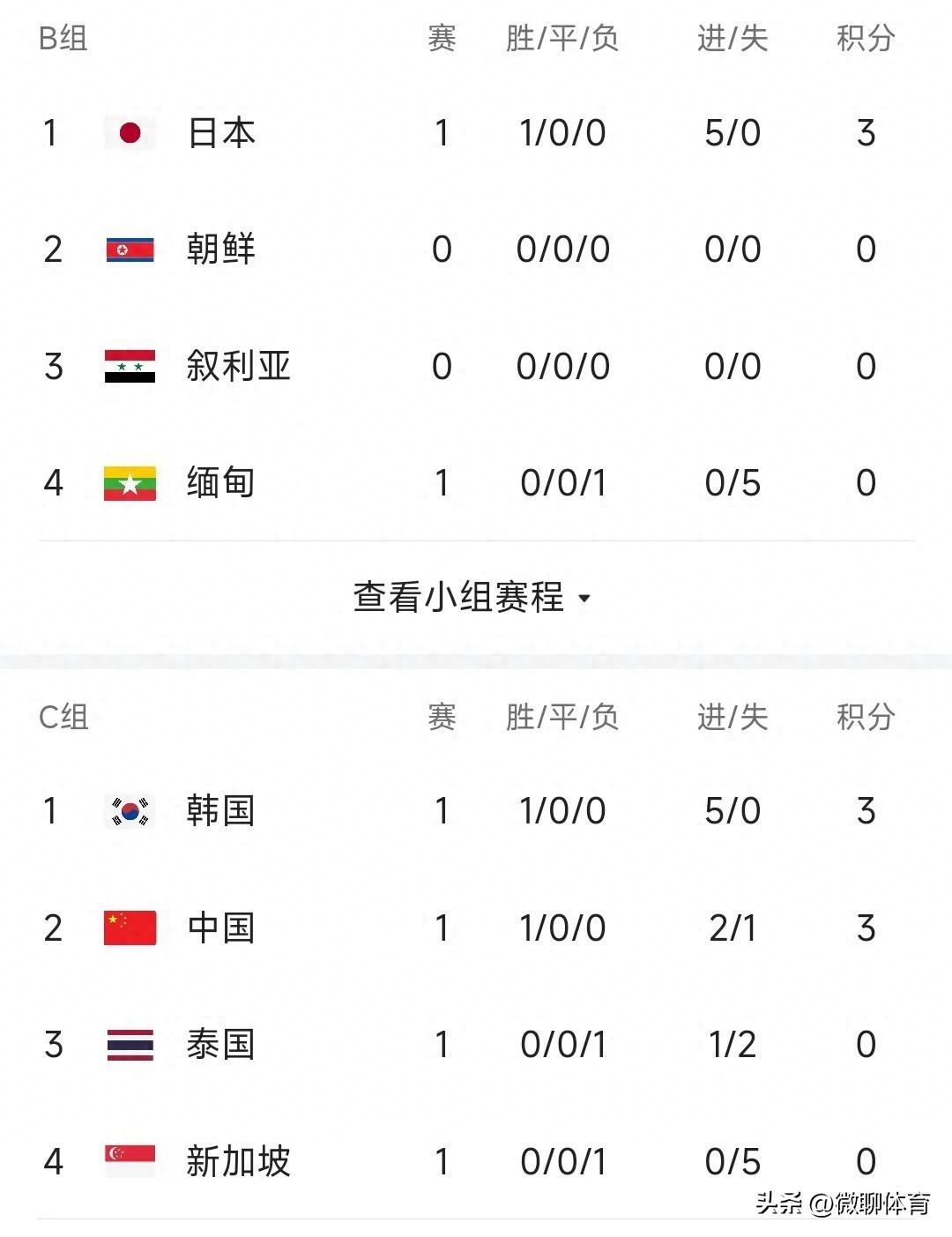Click the Myanmar flag icon
Image resolution: width=952 pixels, height=1237 pixels.
[x=130, y=483]
